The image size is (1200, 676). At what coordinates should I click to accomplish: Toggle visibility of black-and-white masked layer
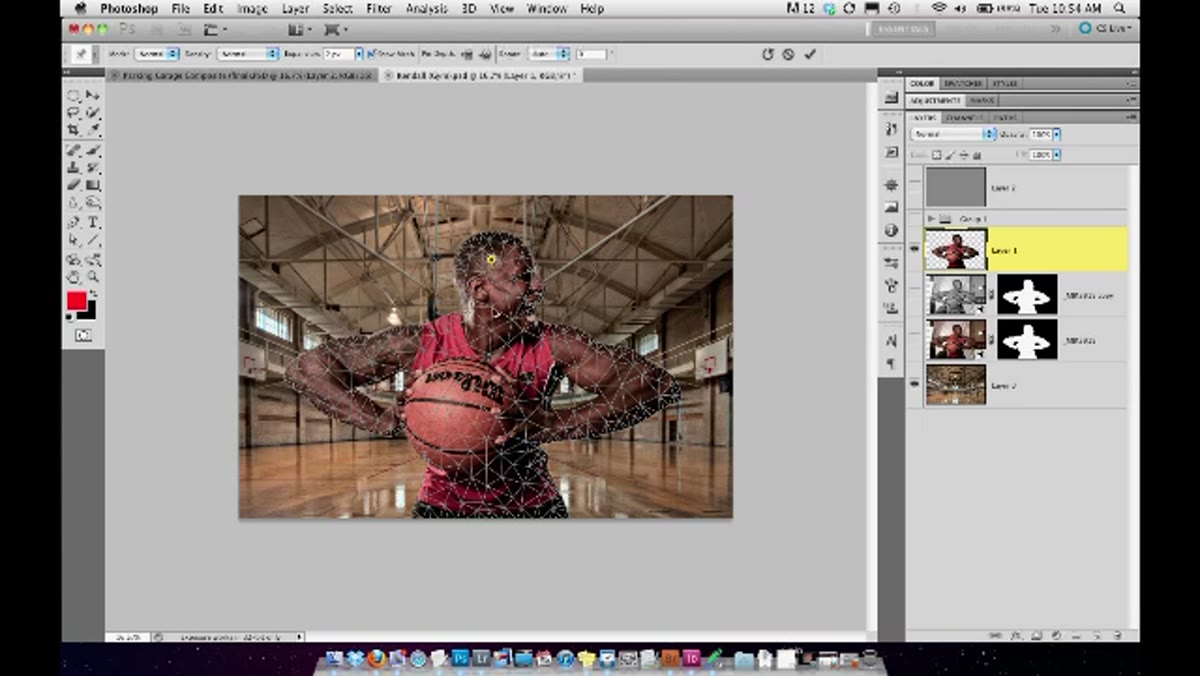tap(914, 295)
